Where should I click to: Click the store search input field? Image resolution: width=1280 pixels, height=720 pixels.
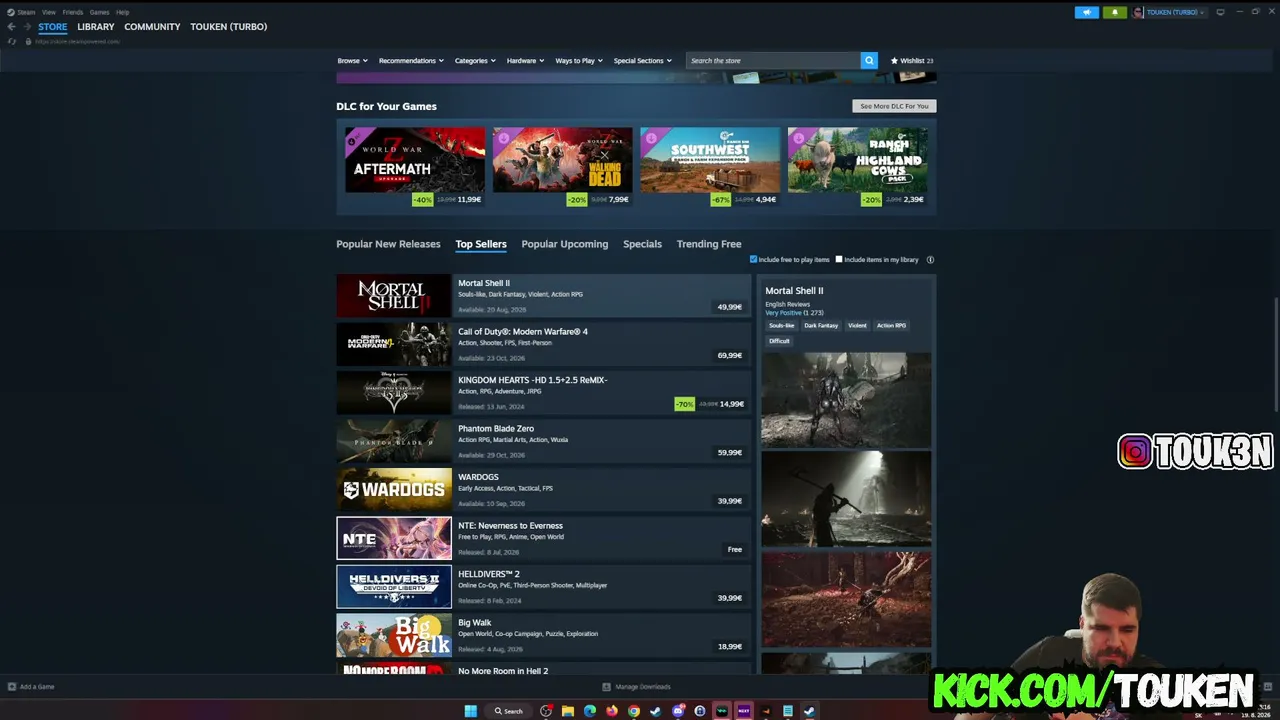click(x=773, y=61)
